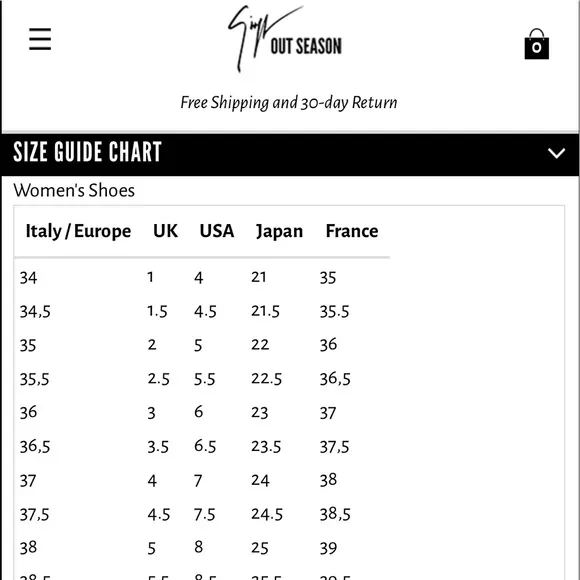Open the hamburger menu
The width and height of the screenshot is (580, 580).
click(40, 39)
